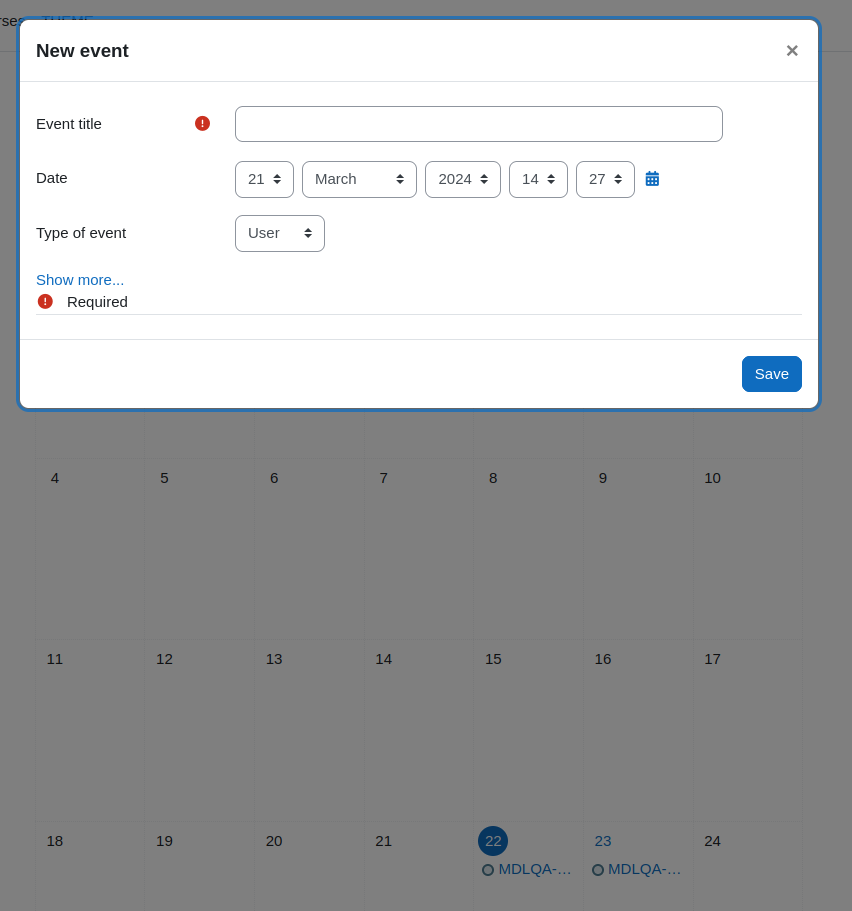Click calendar day 5

pyautogui.click(x=164, y=478)
